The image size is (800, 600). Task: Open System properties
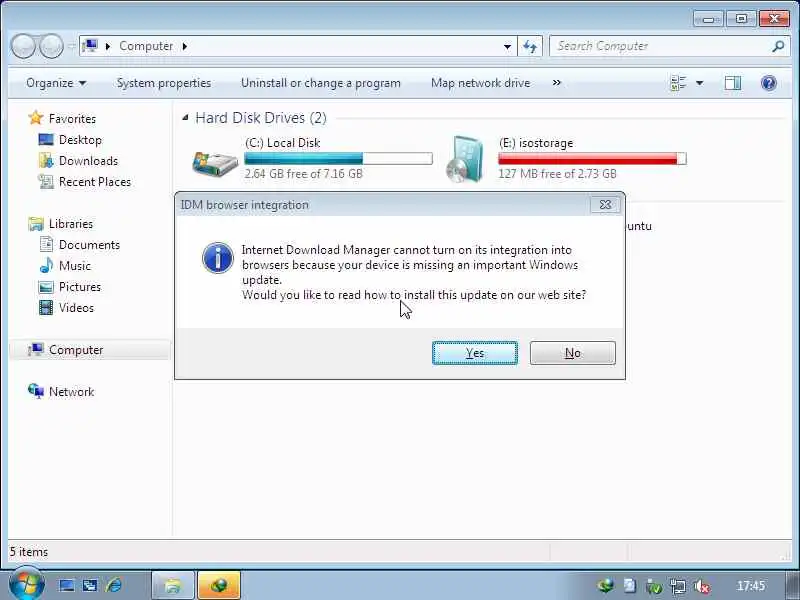click(164, 83)
